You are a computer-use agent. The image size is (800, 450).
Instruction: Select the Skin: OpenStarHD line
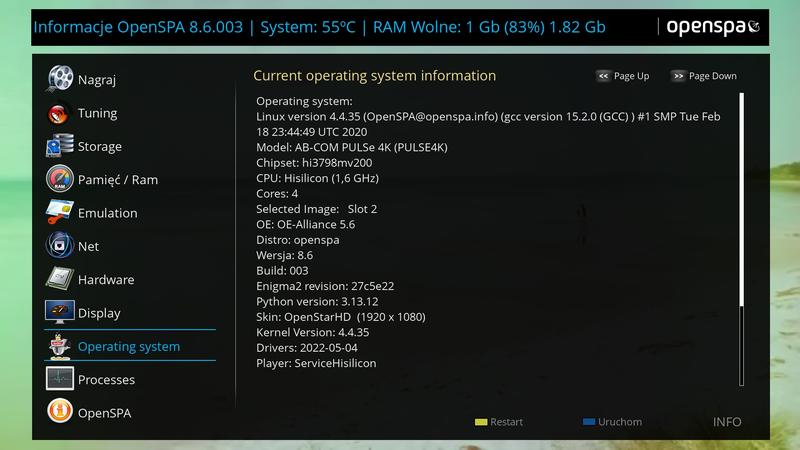pos(341,317)
